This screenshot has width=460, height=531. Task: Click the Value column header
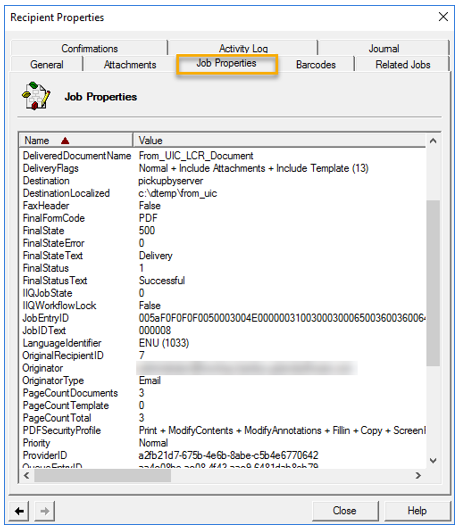(279, 141)
